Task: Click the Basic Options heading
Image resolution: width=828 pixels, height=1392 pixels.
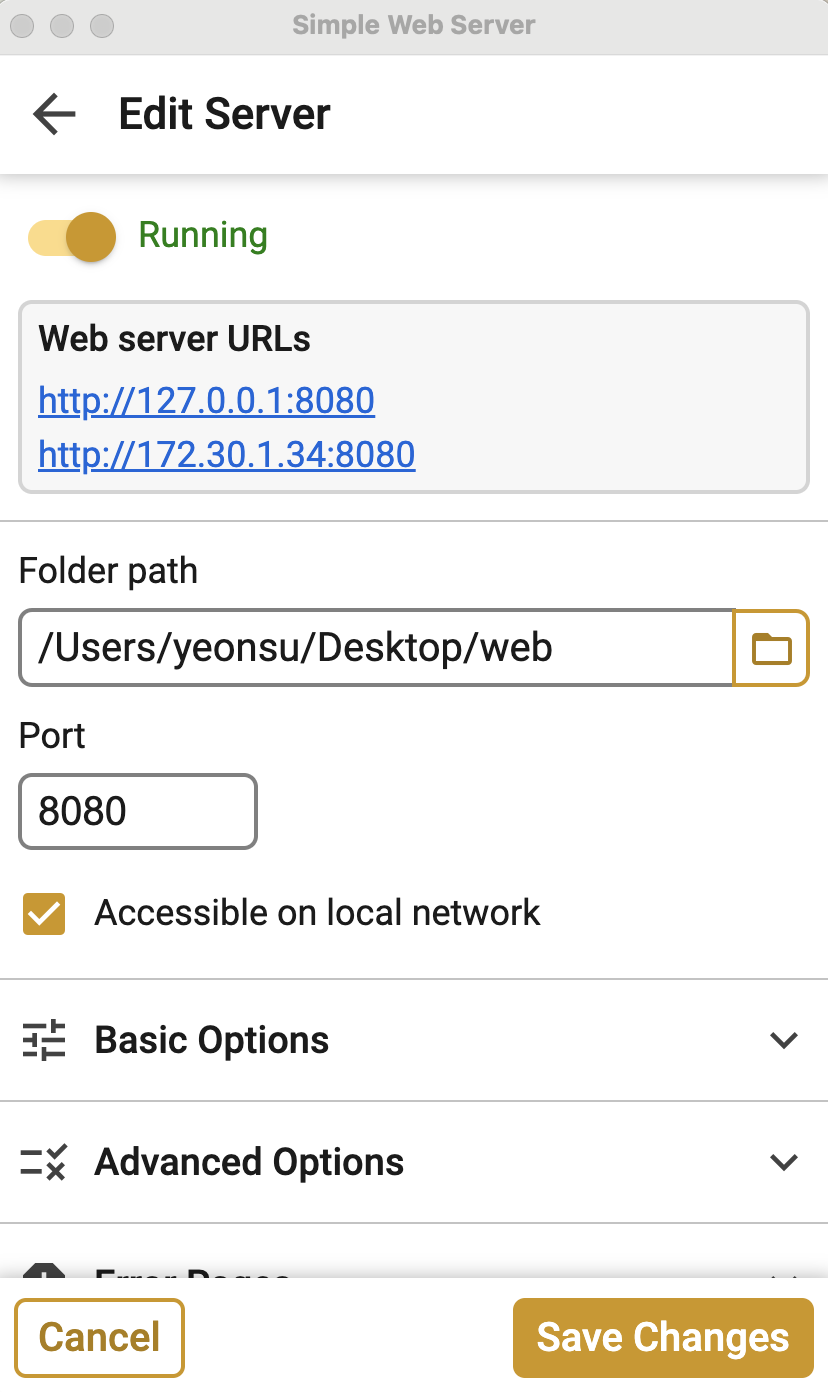Action: pos(212,1040)
